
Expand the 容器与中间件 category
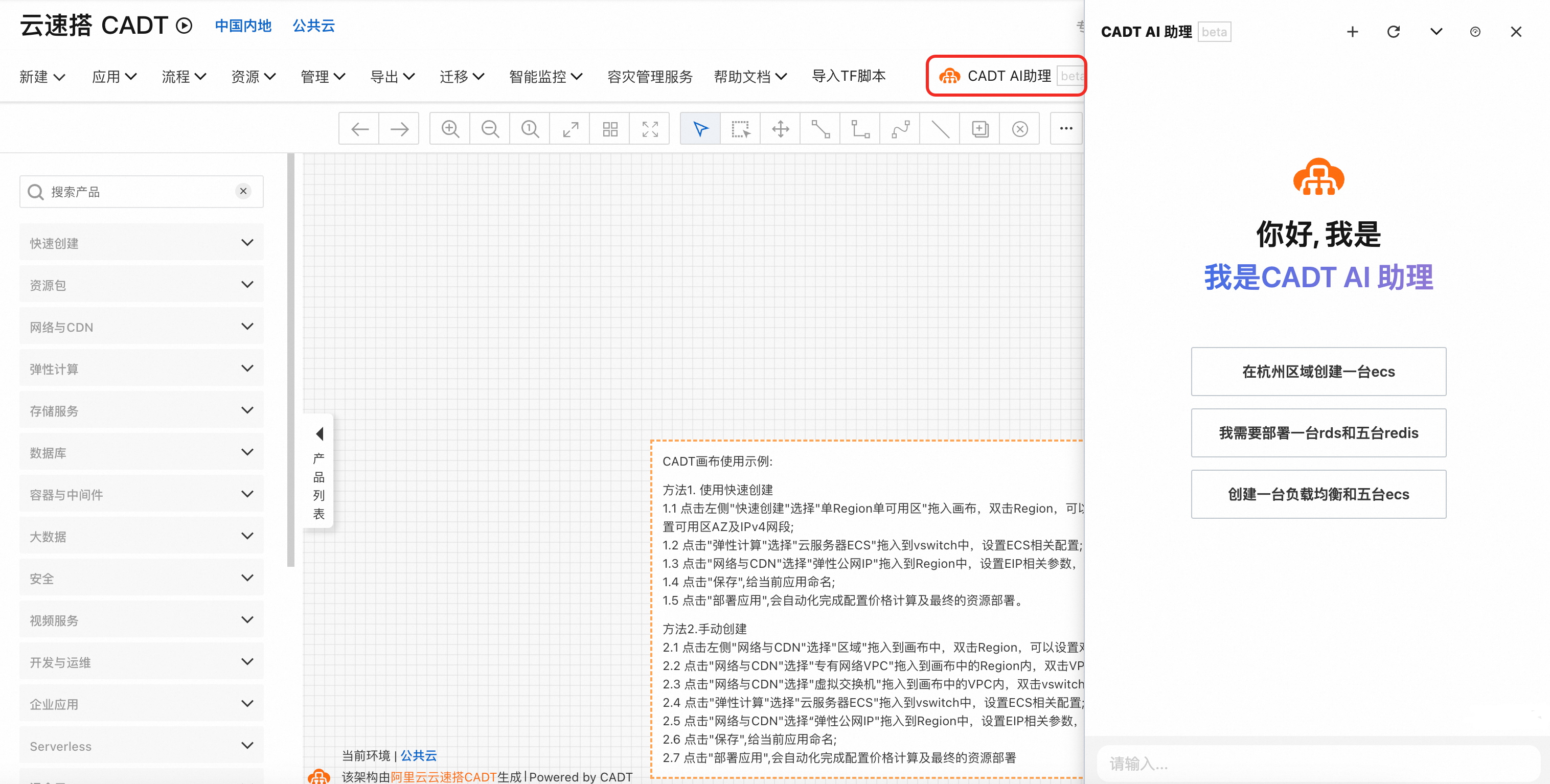[x=142, y=494]
